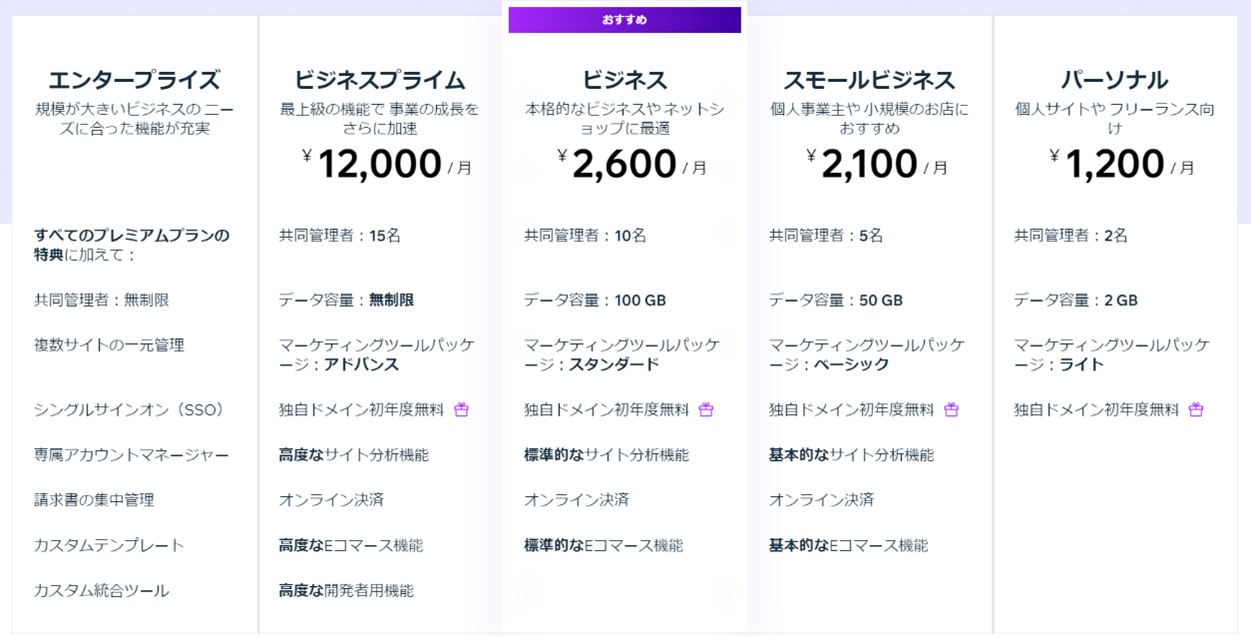Click the ¥12,000 monthly price
The height and width of the screenshot is (637, 1251).
[x=386, y=165]
